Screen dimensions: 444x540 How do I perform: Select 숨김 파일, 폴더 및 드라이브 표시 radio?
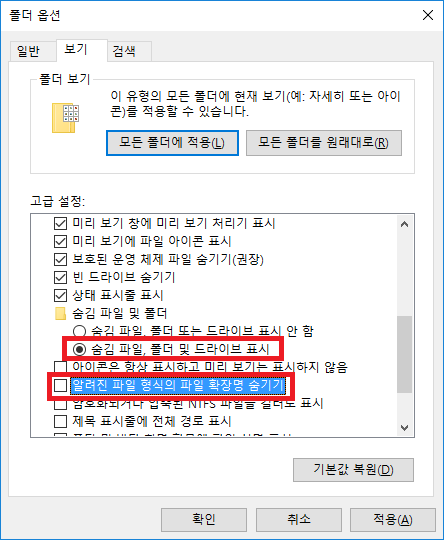(x=79, y=350)
